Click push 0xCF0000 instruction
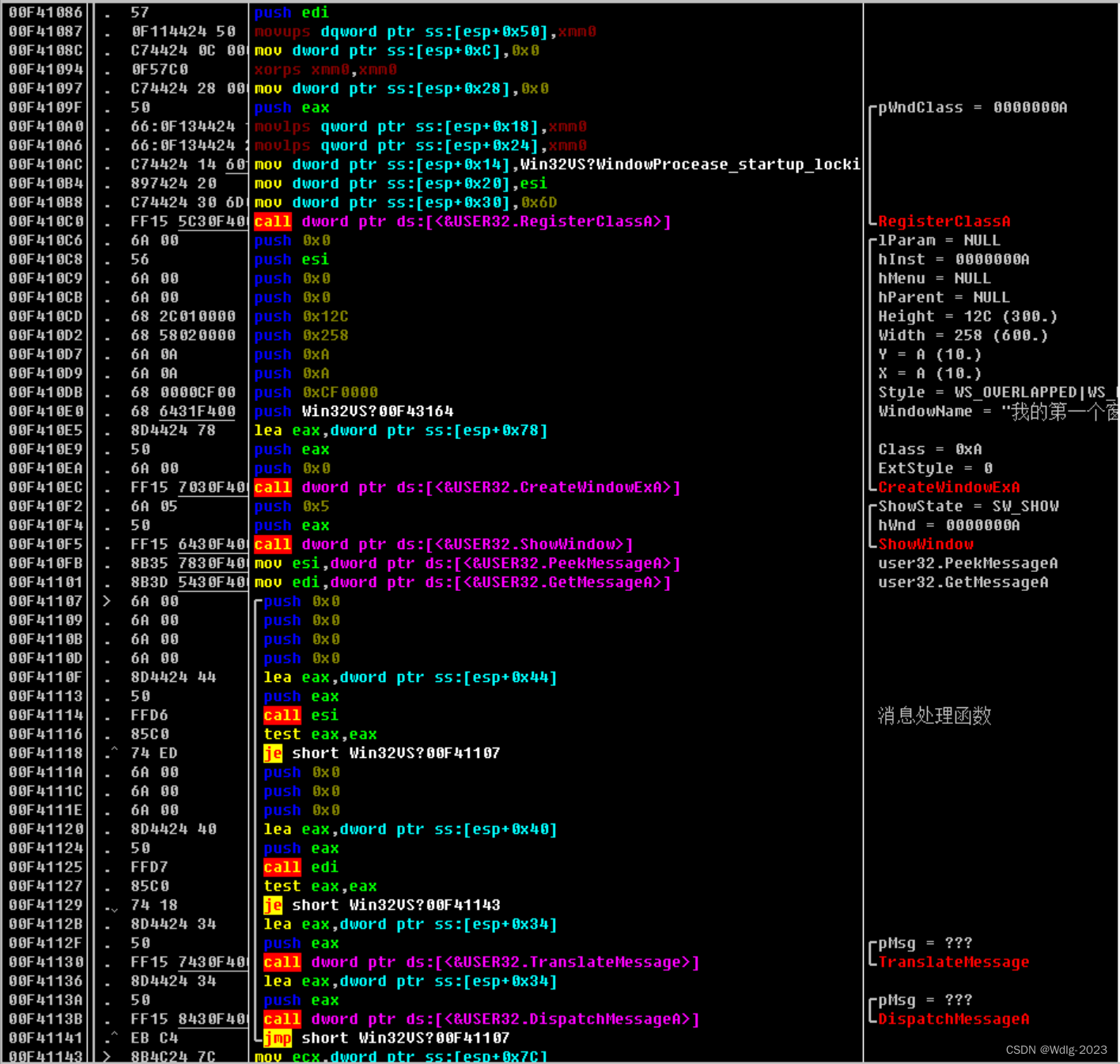This screenshot has height=1064, width=1120. pyautogui.click(x=316, y=392)
